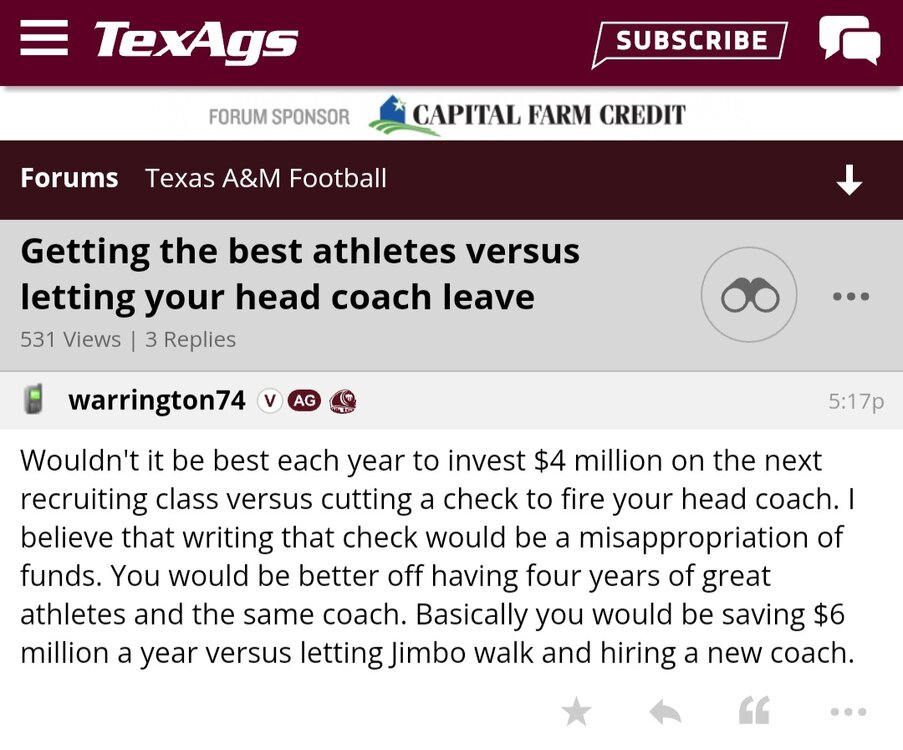Viewport: 903px width, 750px height.
Task: Open the hamburger navigation menu
Action: (x=44, y=39)
